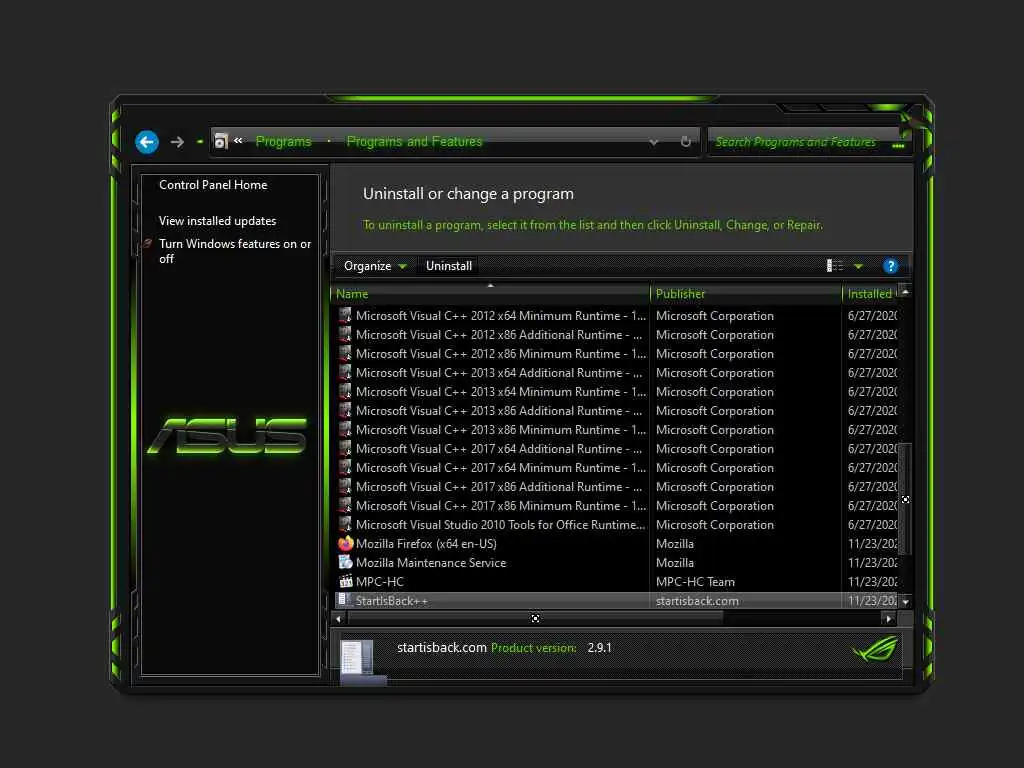Click the Visual Studio 2010 Tools for Office icon
The width and height of the screenshot is (1024, 768).
(345, 524)
